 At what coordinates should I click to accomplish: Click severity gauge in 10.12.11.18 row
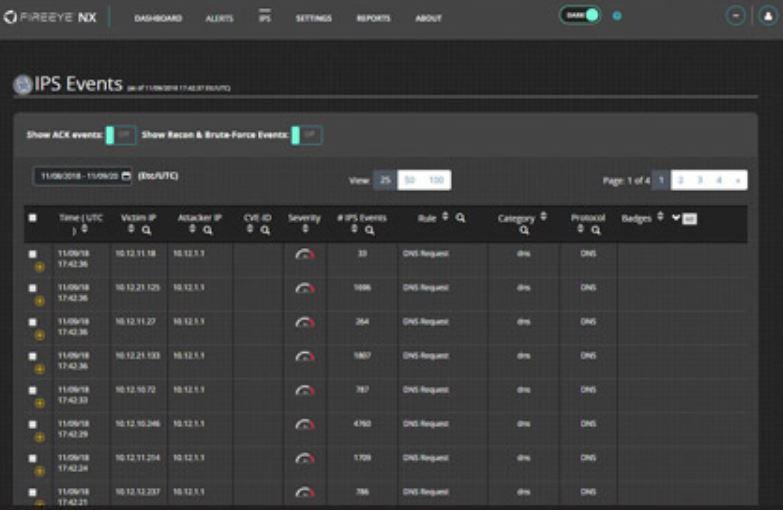(x=305, y=255)
